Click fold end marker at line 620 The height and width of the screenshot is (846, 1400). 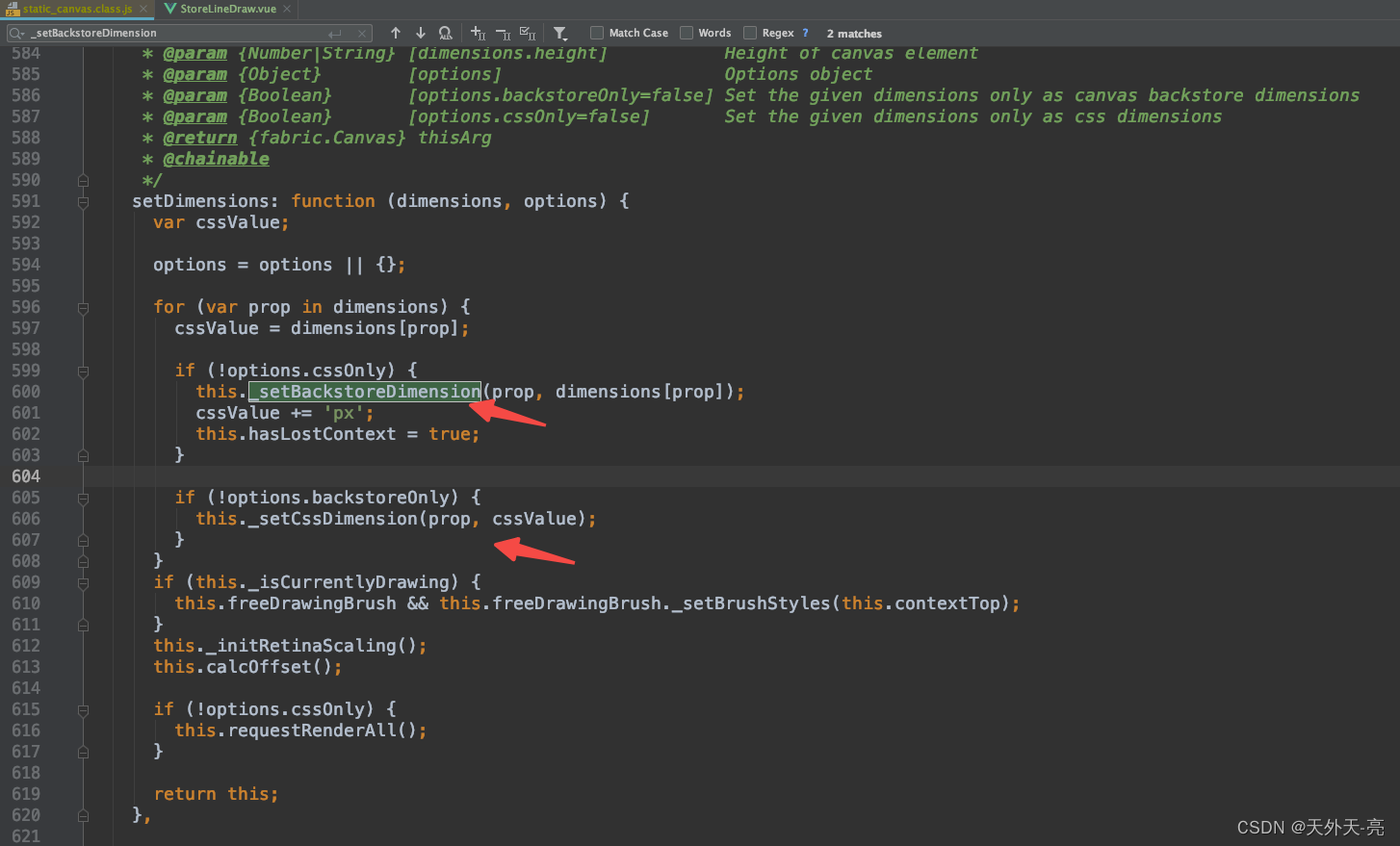pyautogui.click(x=83, y=815)
